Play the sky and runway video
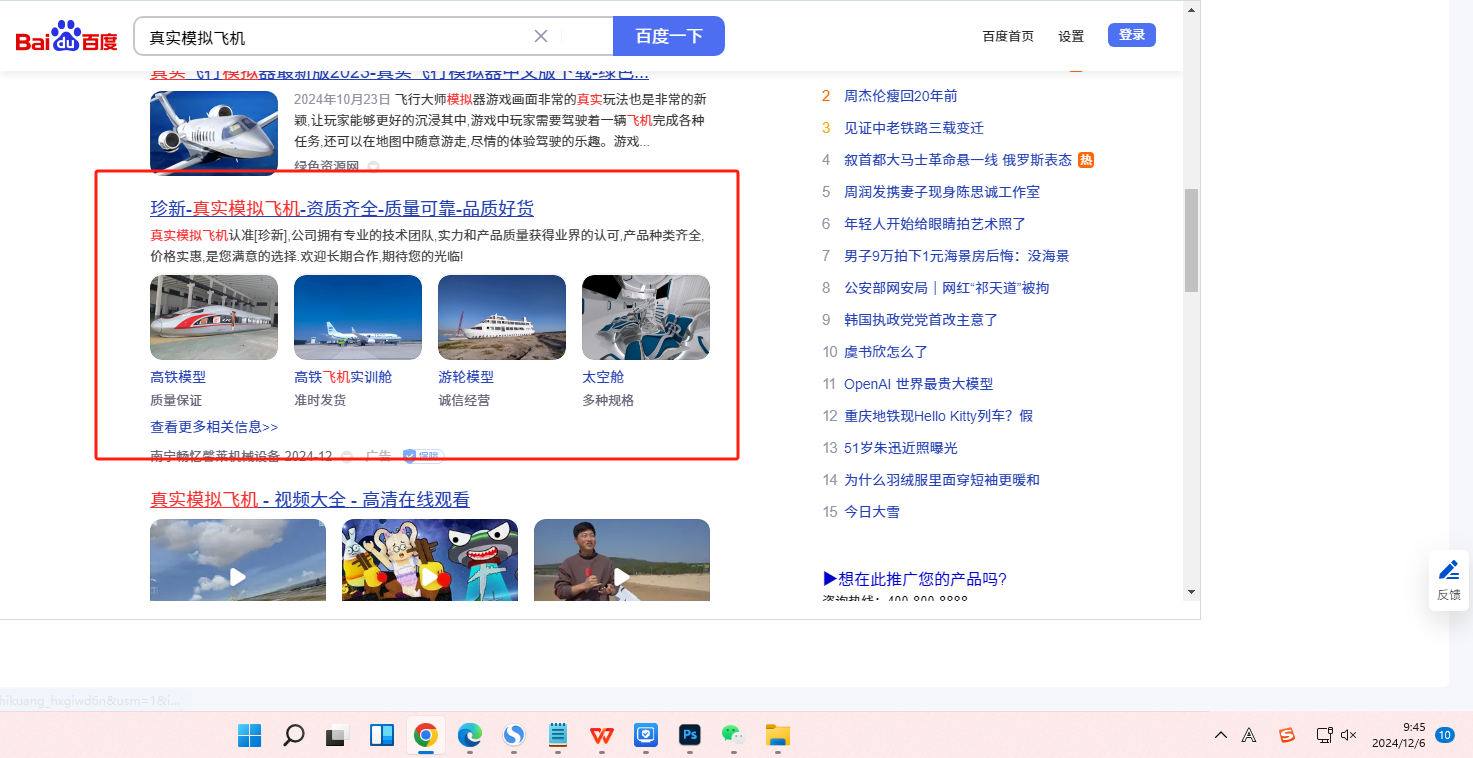1473x758 pixels. (x=238, y=560)
